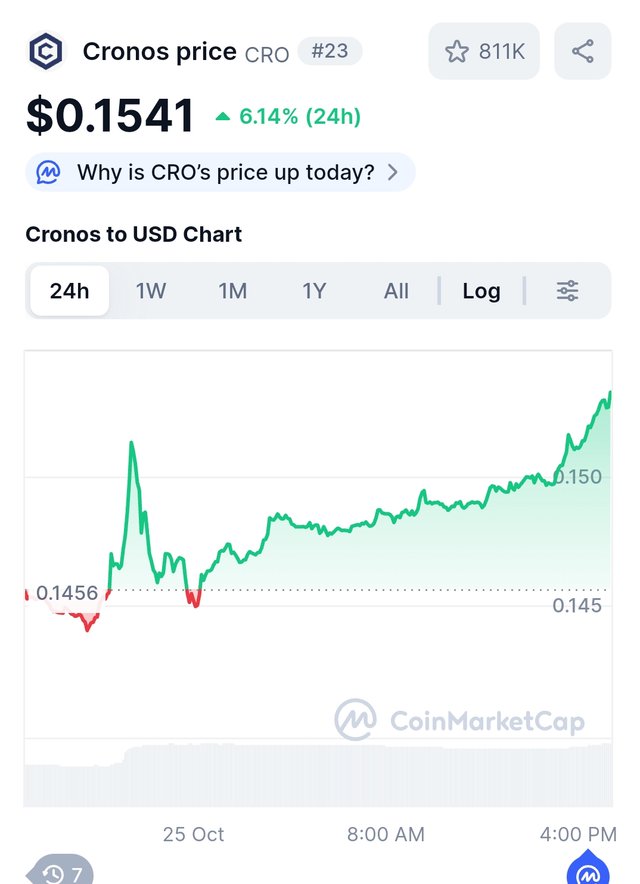This screenshot has height=884, width=640.
Task: Click the CoinMarketCap watermark logo
Action: pos(355,720)
